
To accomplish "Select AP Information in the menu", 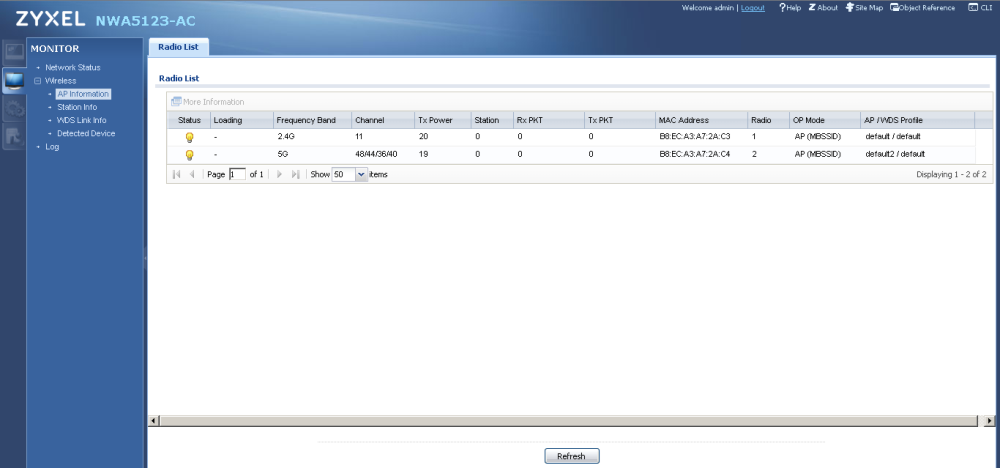I will 83,94.
